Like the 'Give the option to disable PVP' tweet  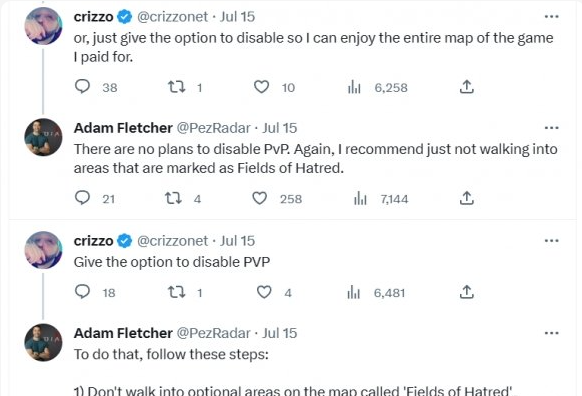point(264,292)
